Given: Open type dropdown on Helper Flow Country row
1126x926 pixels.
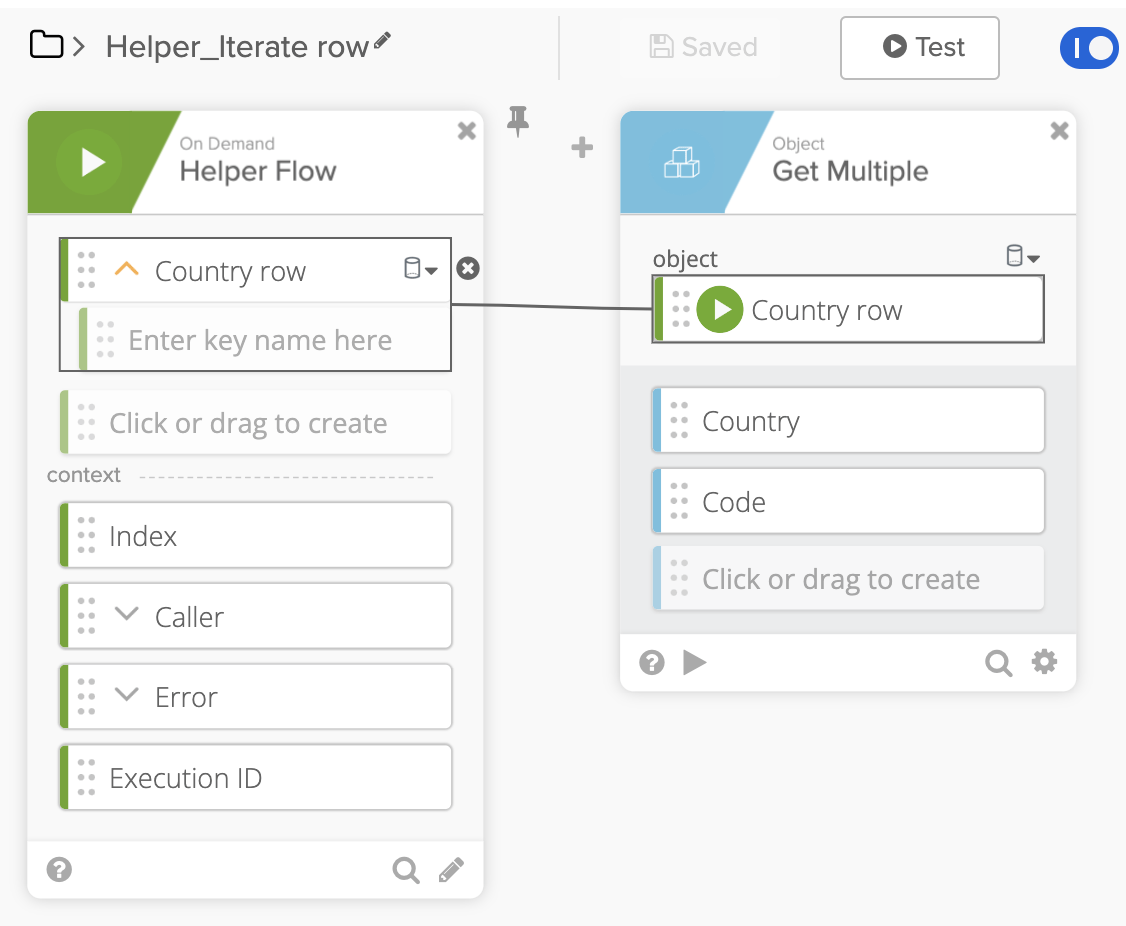Looking at the screenshot, I should point(420,269).
